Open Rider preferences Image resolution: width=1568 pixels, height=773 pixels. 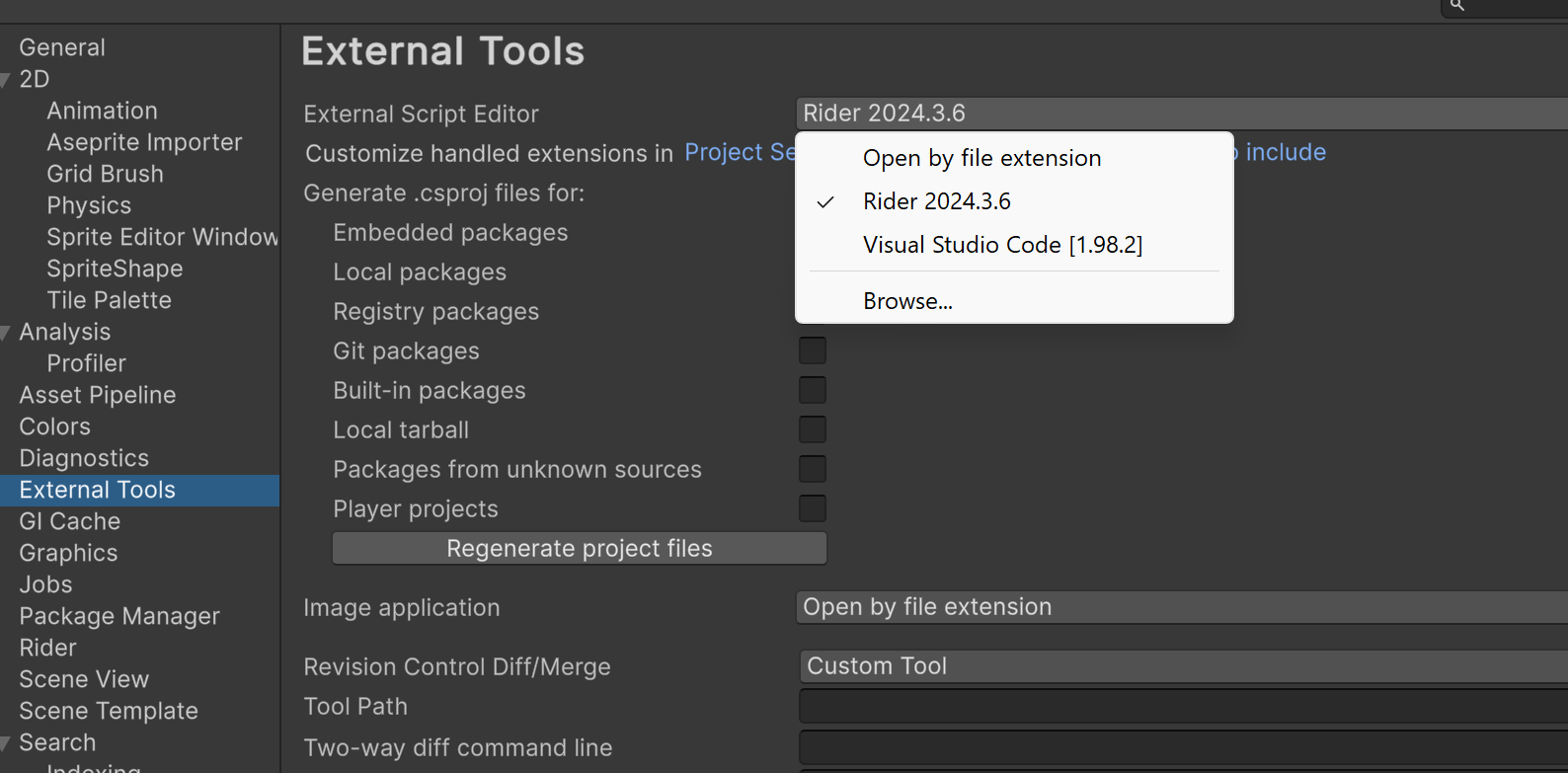coord(48,648)
